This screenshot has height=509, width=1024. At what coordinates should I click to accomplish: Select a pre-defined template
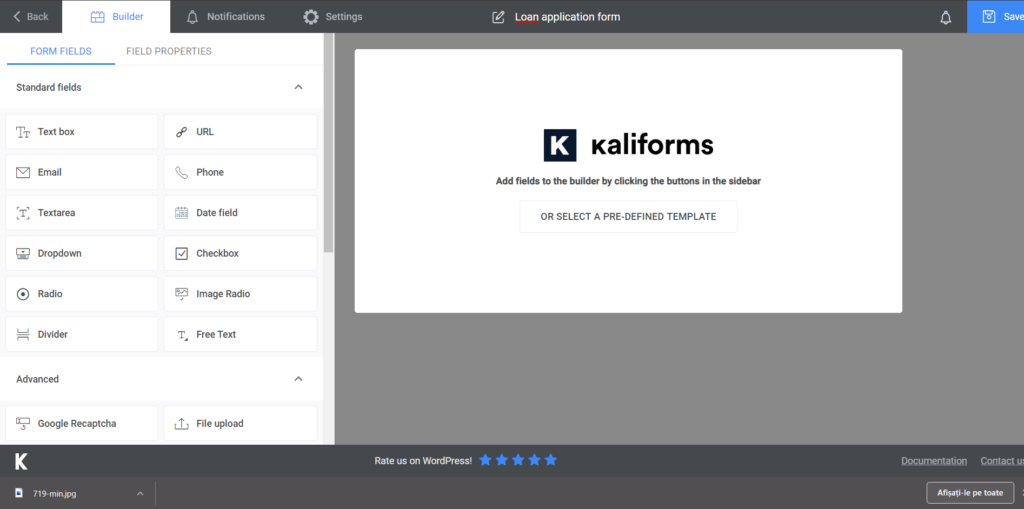628,217
